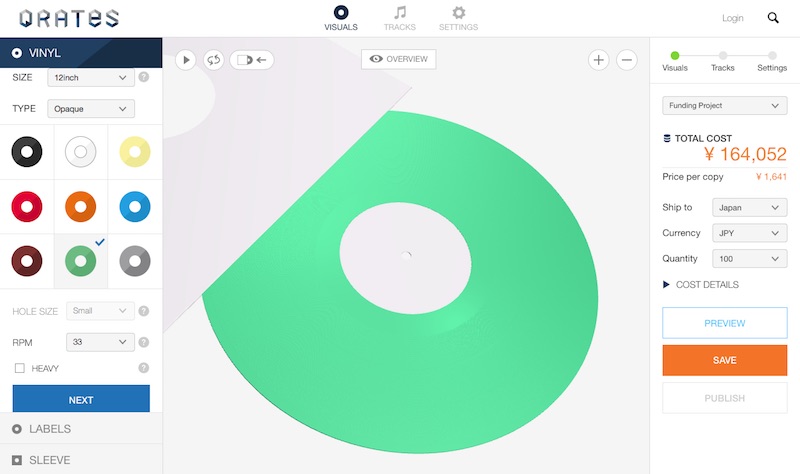Change Ship to country from Japan
800x474 pixels.
pyautogui.click(x=749, y=208)
